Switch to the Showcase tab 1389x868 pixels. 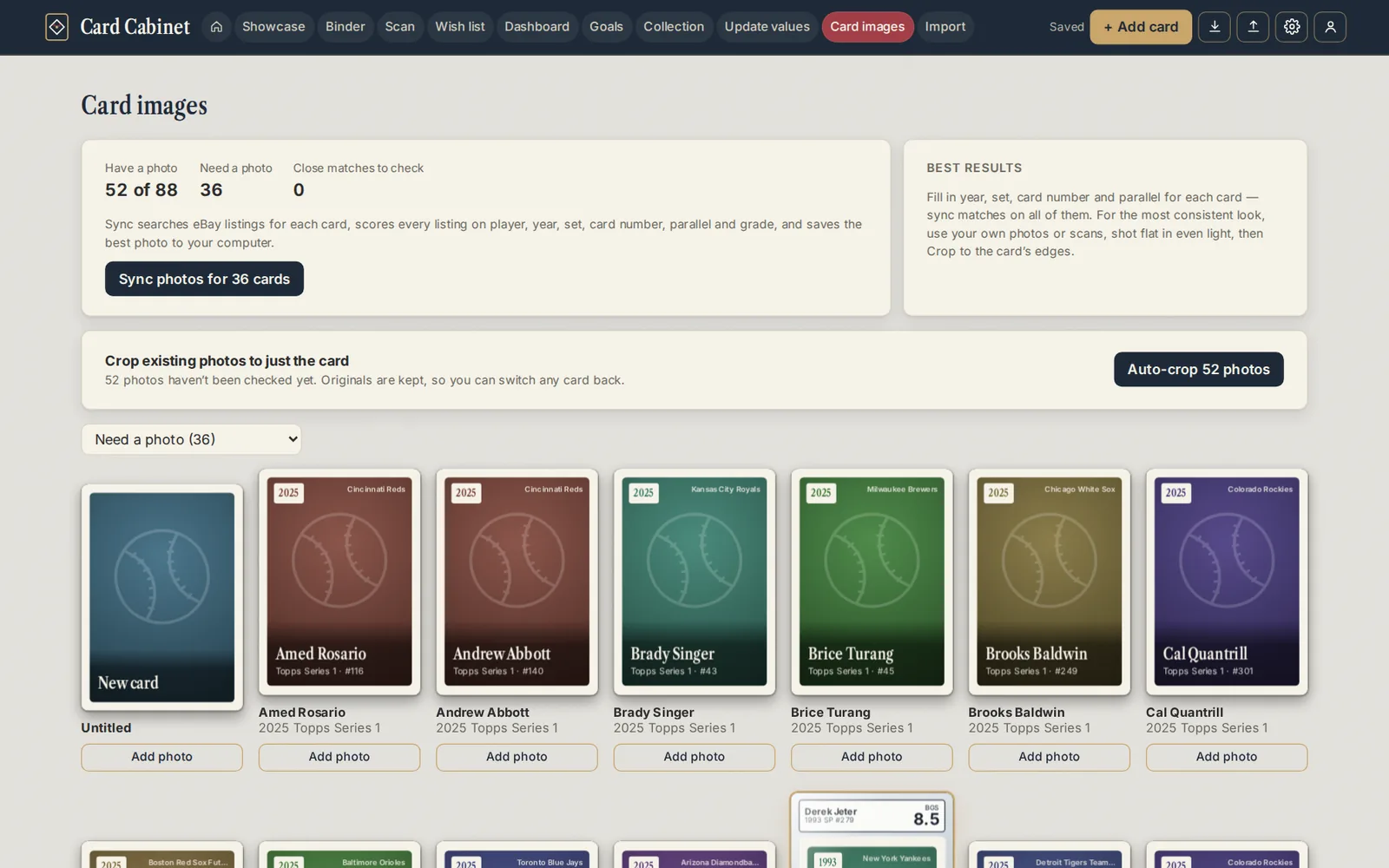pyautogui.click(x=273, y=27)
